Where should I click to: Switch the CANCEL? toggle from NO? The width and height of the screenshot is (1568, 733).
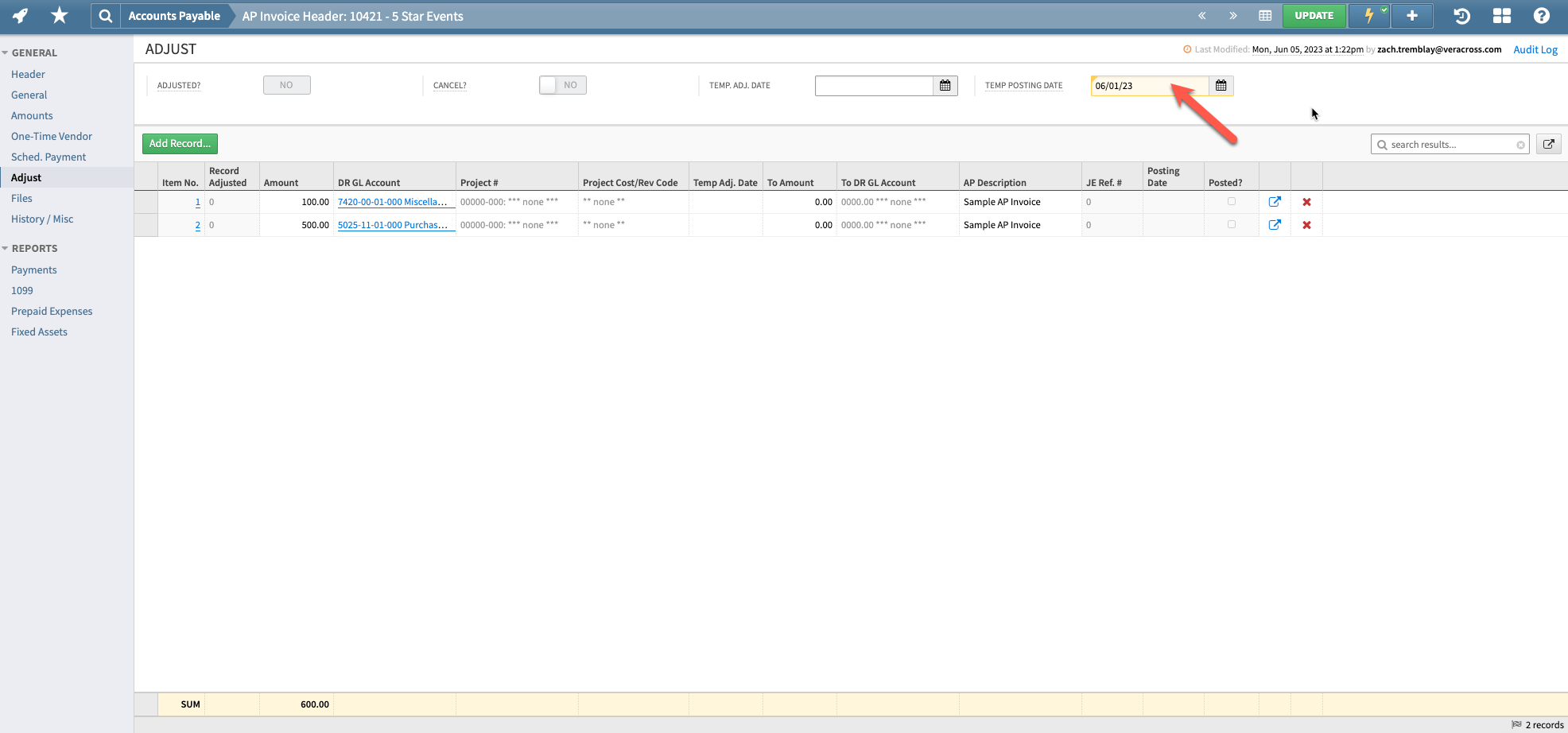(x=562, y=84)
